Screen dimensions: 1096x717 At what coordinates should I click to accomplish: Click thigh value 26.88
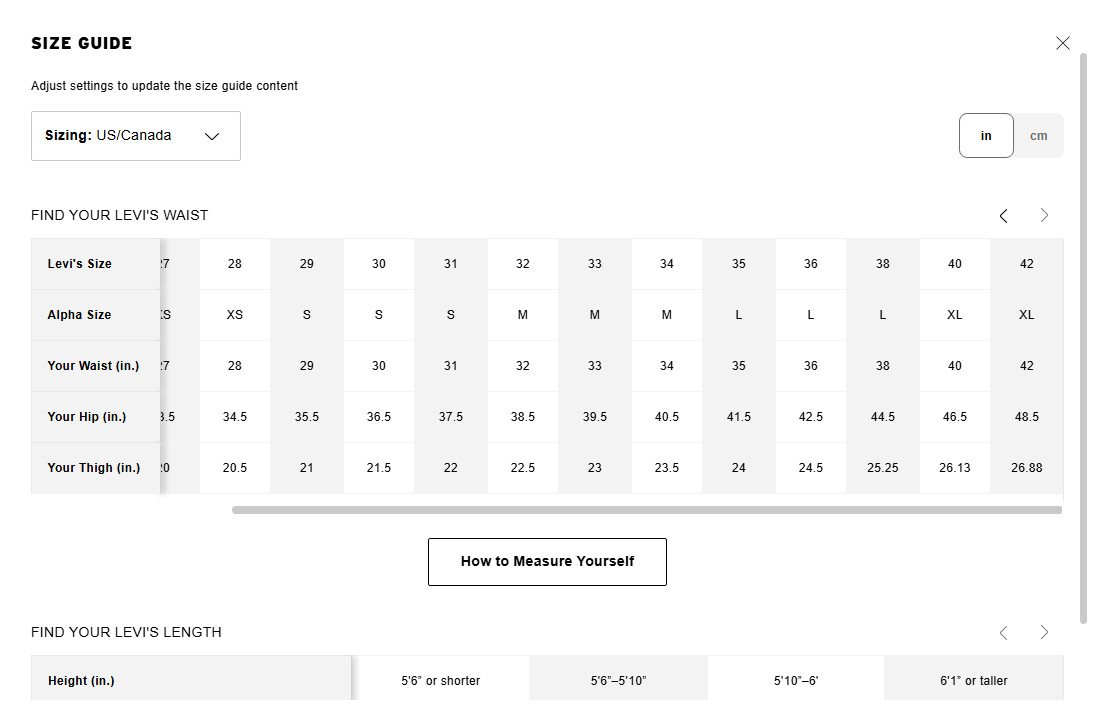pos(1027,468)
